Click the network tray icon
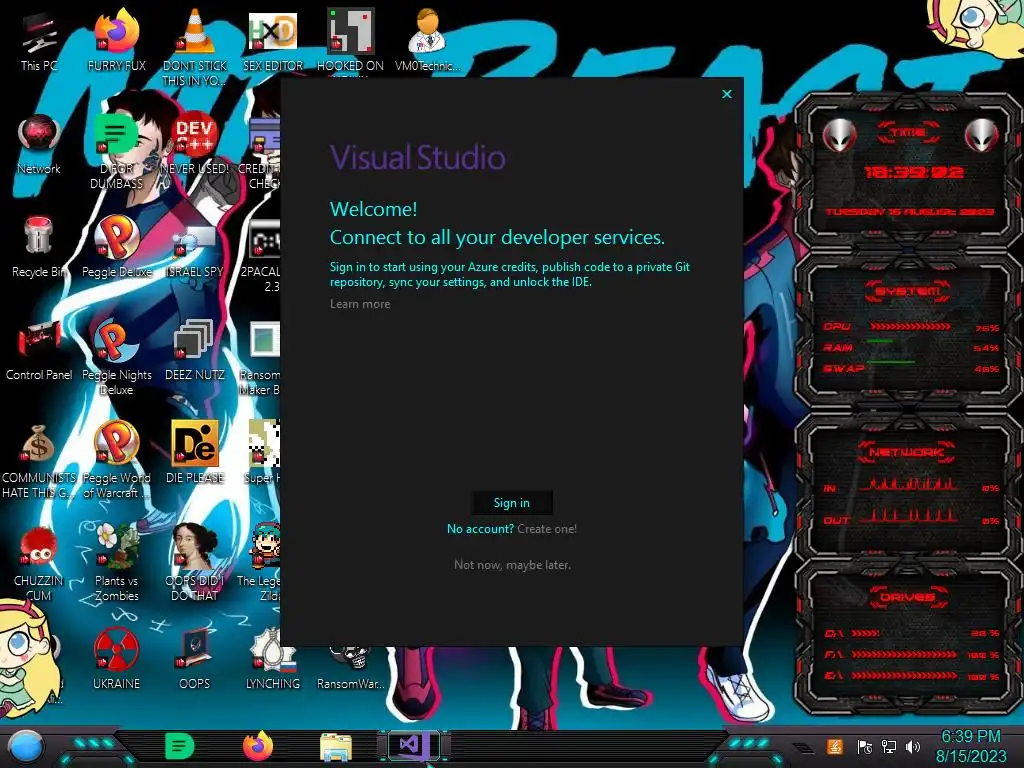The width and height of the screenshot is (1024, 768). click(889, 746)
